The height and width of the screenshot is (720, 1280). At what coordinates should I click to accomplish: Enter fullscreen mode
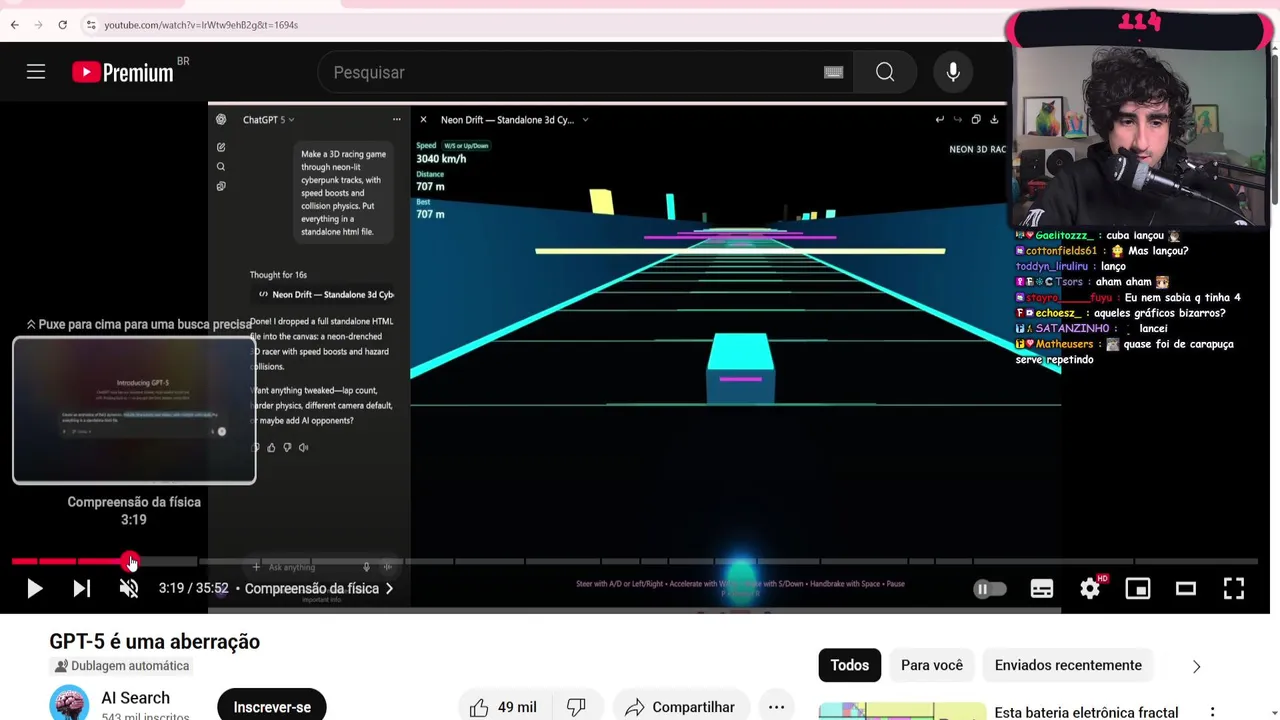tap(1234, 589)
